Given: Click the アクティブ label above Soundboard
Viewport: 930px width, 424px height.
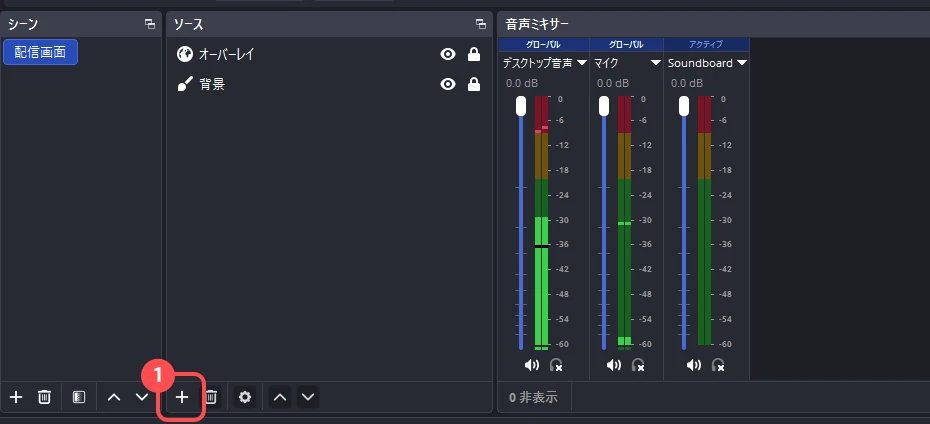Looking at the screenshot, I should [x=706, y=44].
